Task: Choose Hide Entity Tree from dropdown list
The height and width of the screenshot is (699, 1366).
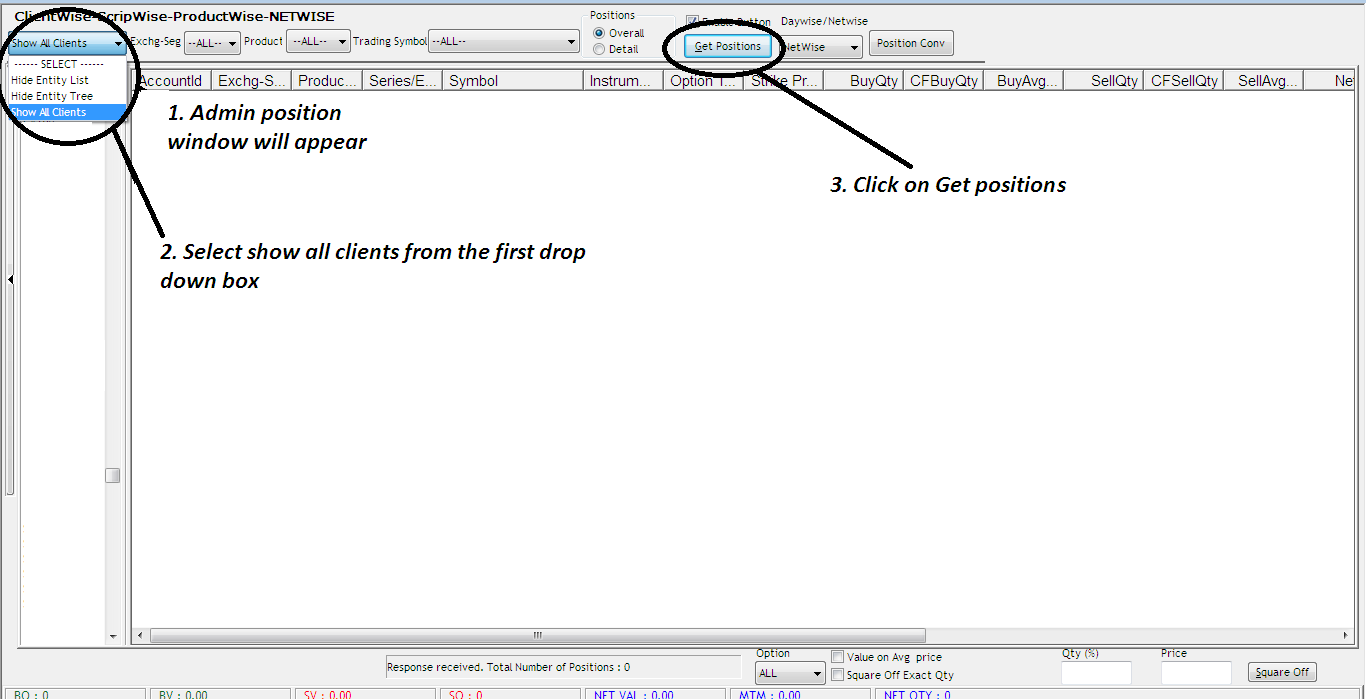Action: [x=52, y=96]
